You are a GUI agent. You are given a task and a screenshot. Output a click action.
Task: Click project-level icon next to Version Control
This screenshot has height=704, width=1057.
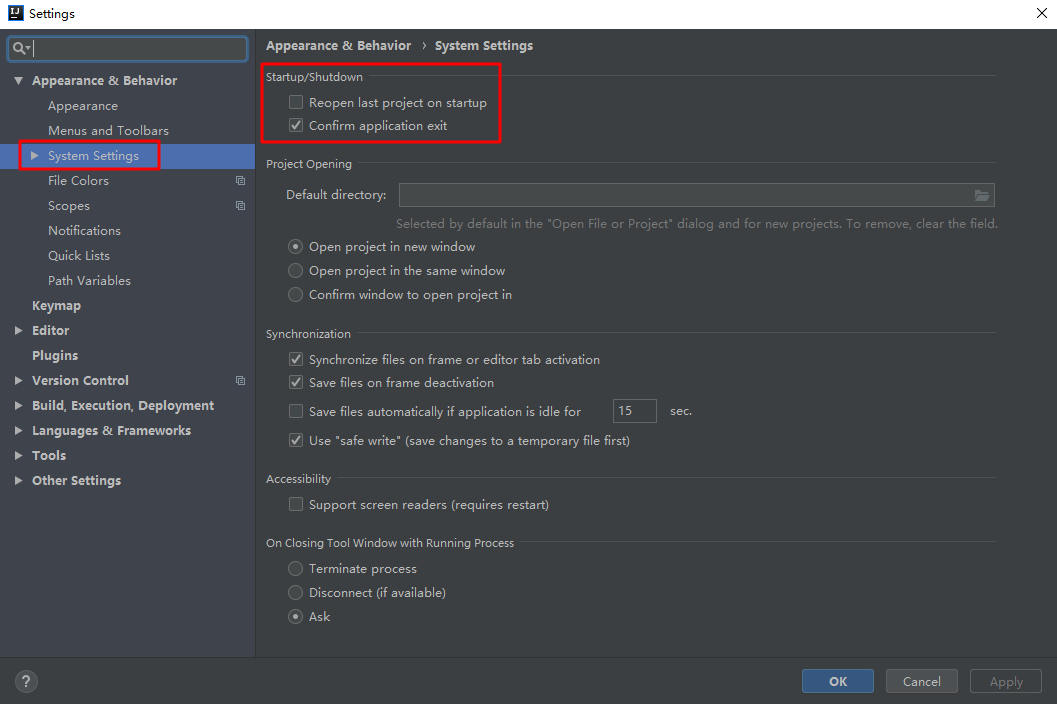click(240, 380)
